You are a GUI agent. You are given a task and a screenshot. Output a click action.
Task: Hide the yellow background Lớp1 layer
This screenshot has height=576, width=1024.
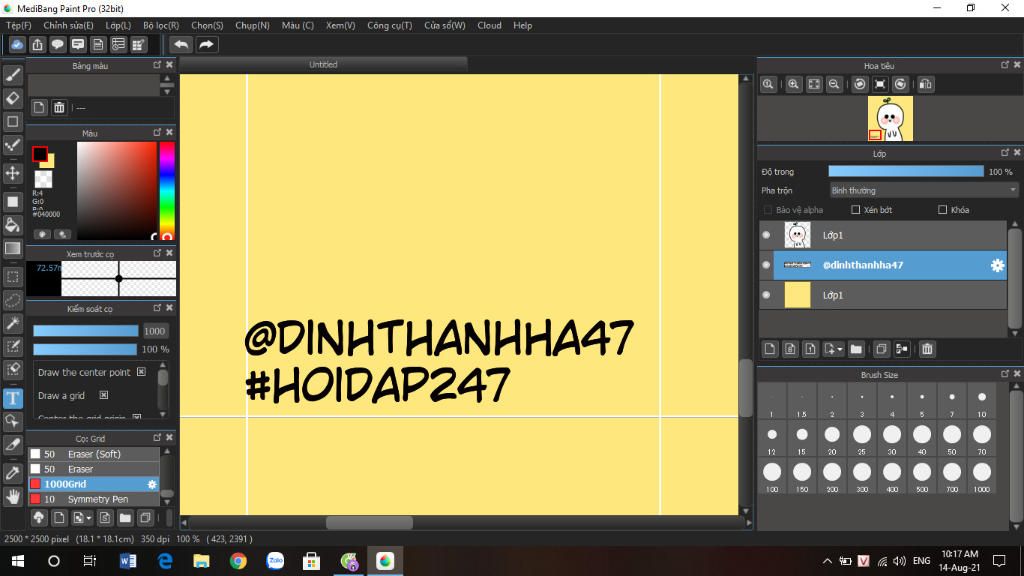click(766, 295)
